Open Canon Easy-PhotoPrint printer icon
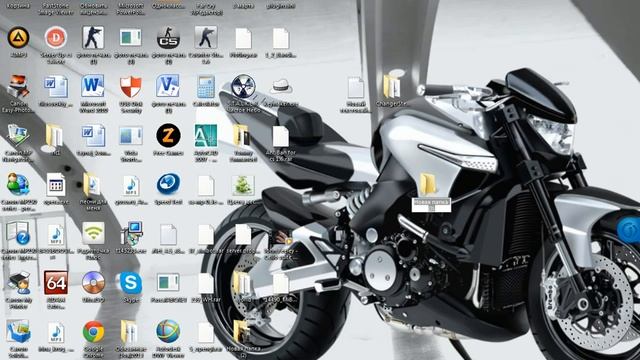This screenshot has height=360, width=640. (x=18, y=86)
